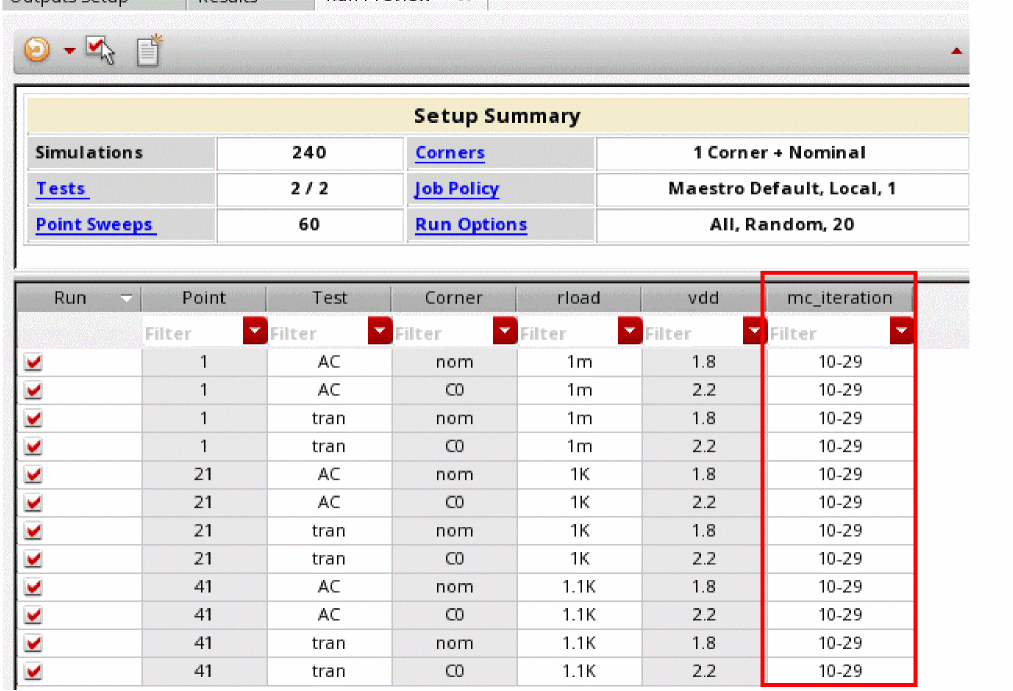Sort by the vdd column header
The height and width of the screenshot is (691, 1013).
[x=703, y=298]
